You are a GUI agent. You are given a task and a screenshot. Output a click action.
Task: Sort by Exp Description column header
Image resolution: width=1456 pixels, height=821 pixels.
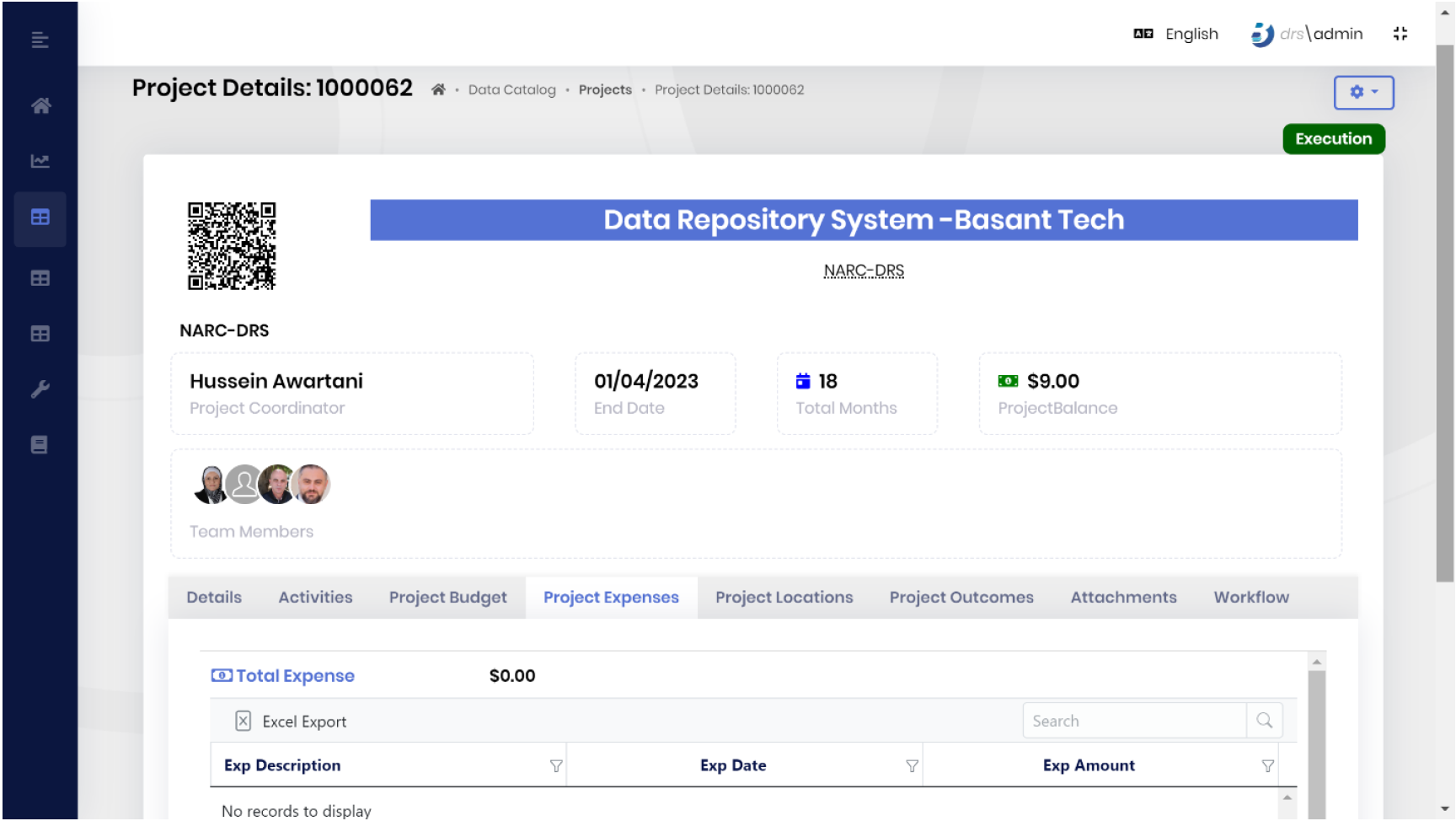[282, 765]
